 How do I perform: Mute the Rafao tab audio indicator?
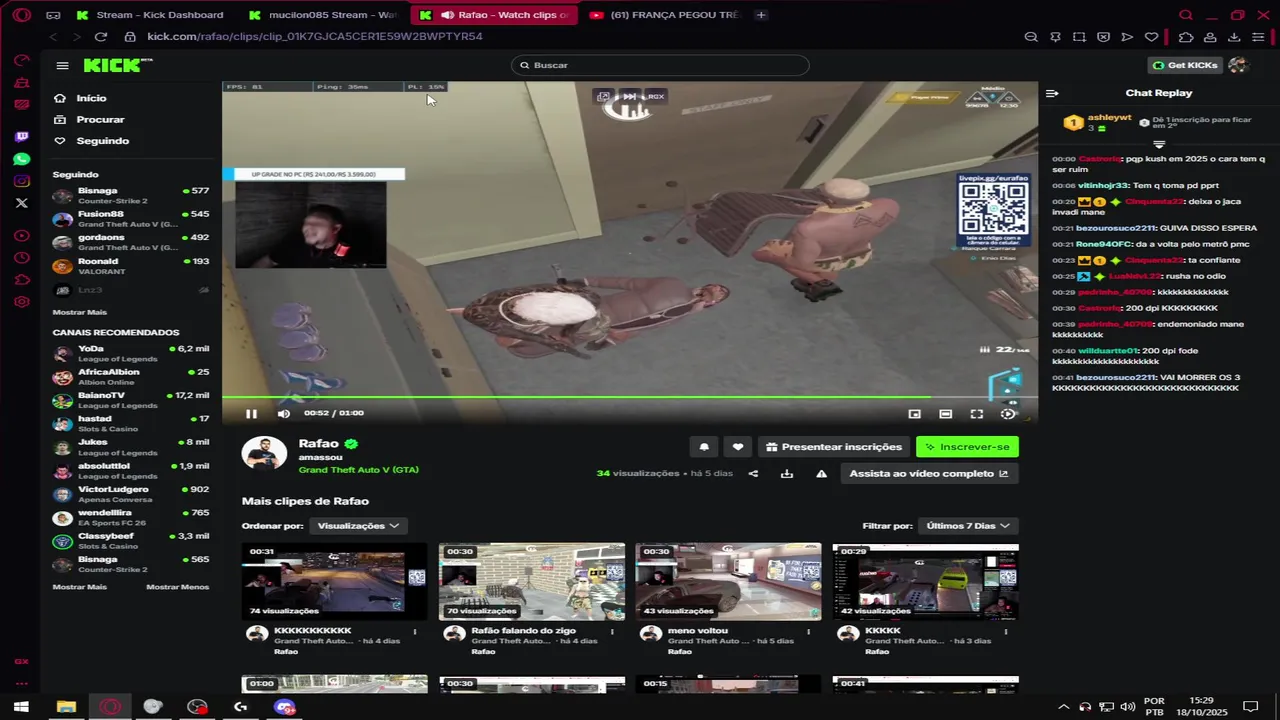pos(447,15)
